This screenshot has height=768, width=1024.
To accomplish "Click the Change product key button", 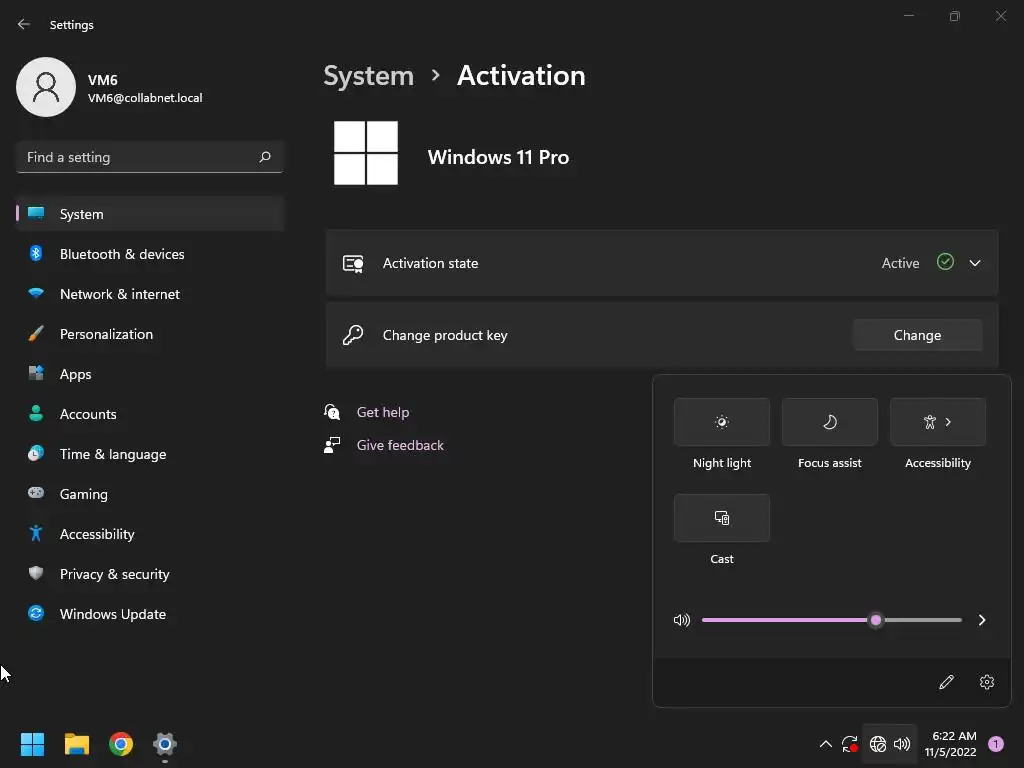I will [x=917, y=335].
